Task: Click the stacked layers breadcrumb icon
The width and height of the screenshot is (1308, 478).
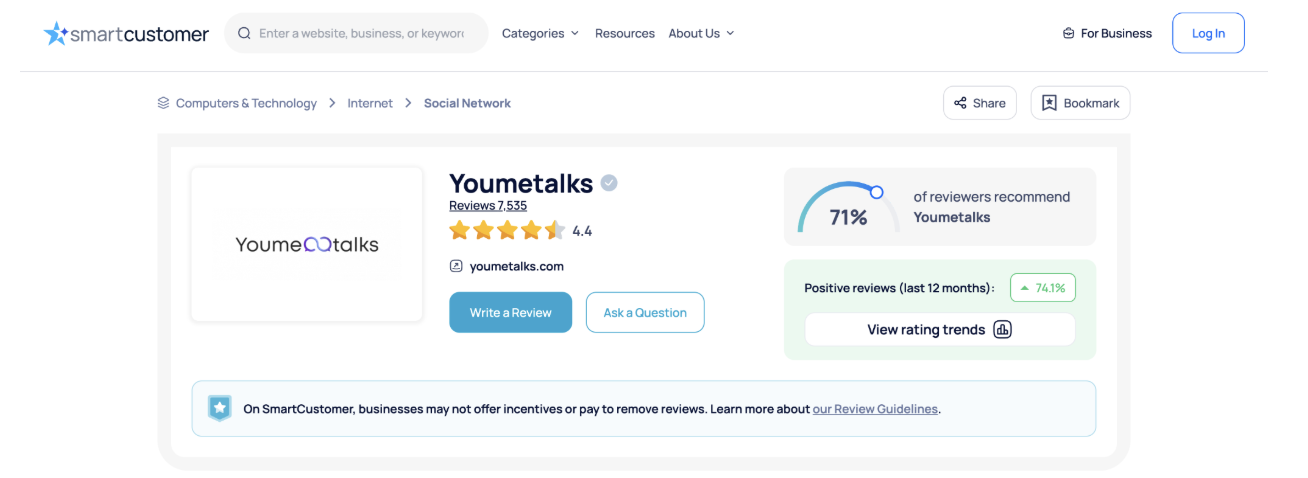Action: click(163, 103)
